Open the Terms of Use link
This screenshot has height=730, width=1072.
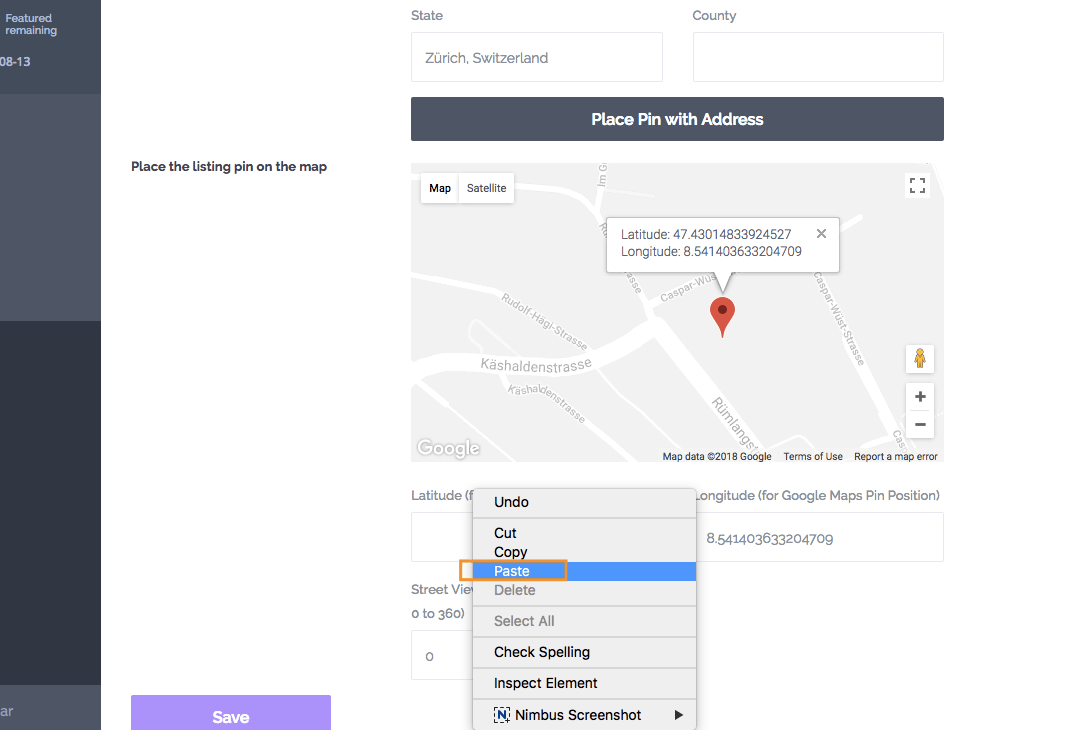tap(812, 456)
